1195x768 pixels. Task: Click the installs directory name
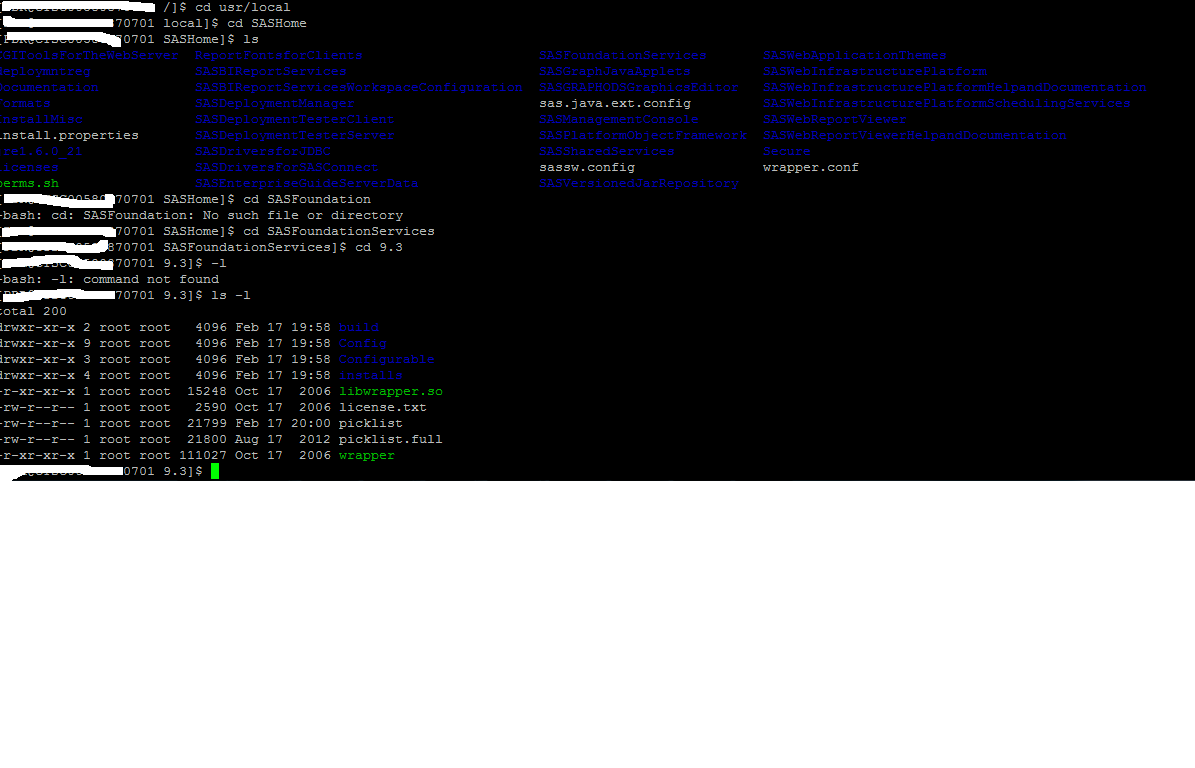[x=372, y=375]
